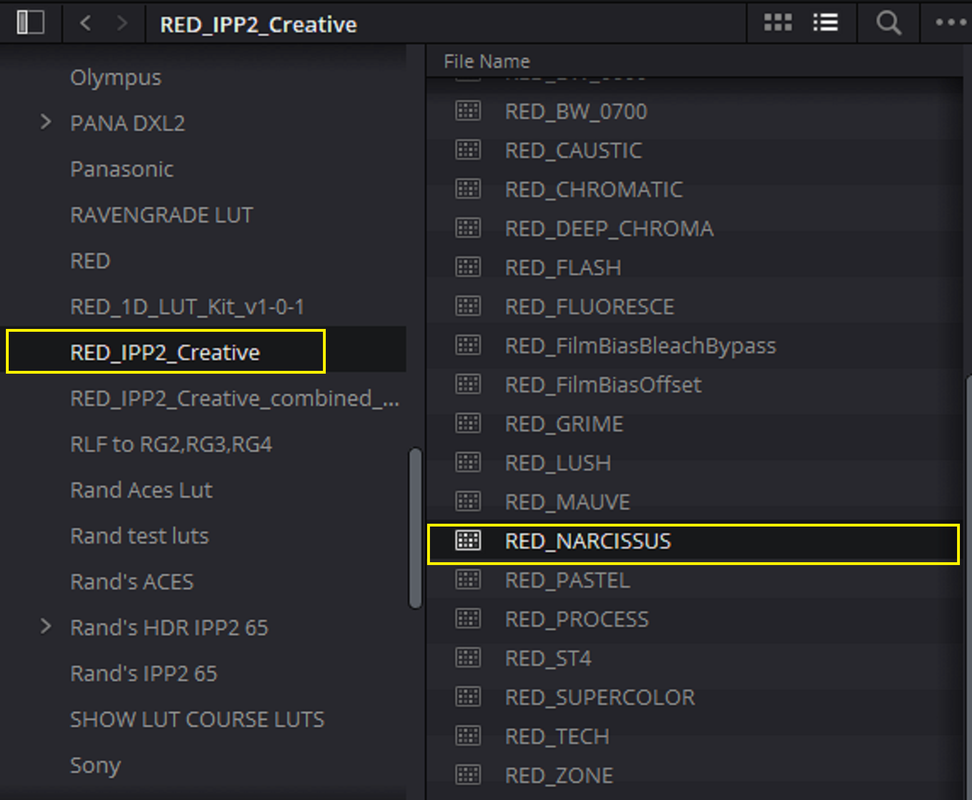Select Rand's HDR IPP2 65 folder label
This screenshot has height=800, width=972.
click(169, 627)
